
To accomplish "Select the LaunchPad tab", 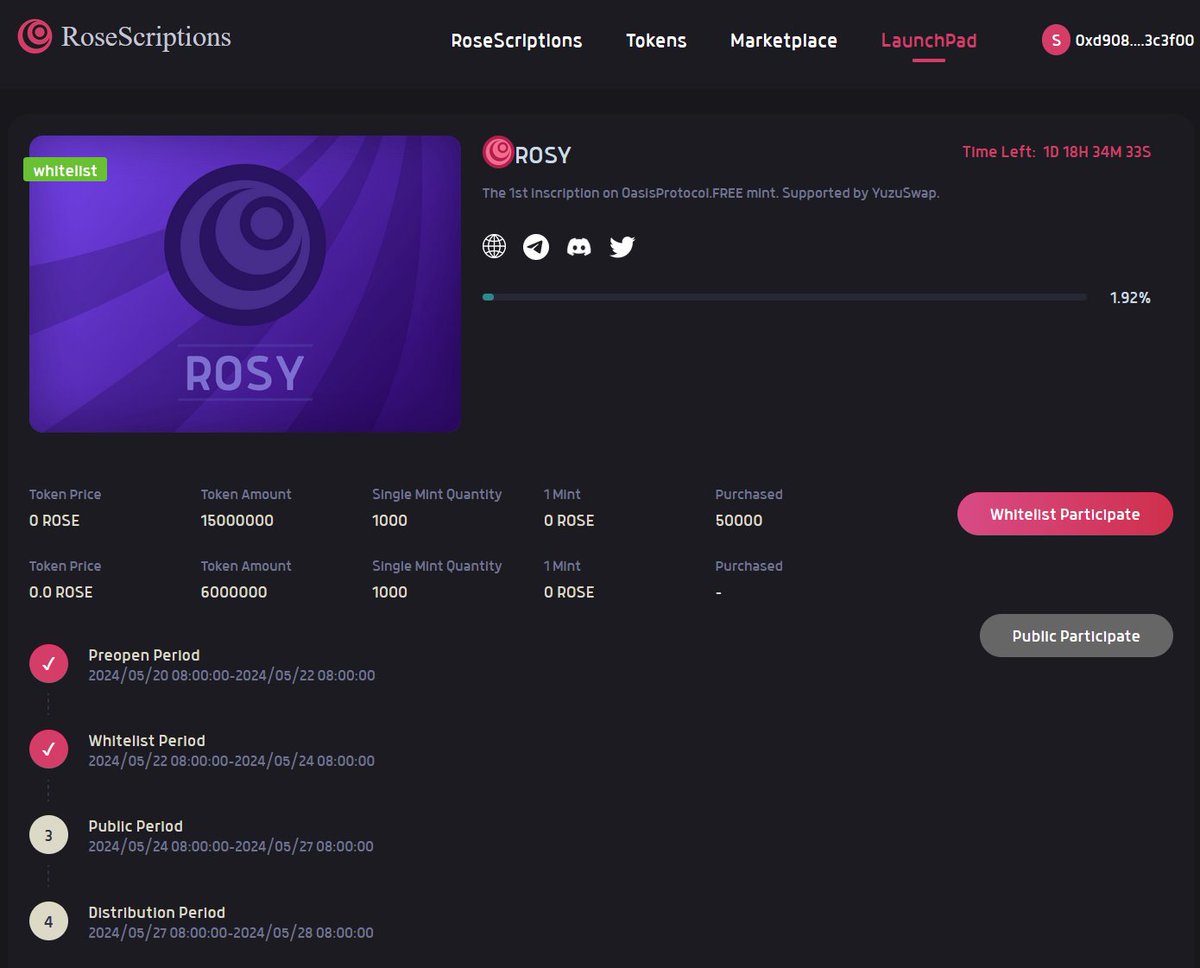I will [x=929, y=41].
